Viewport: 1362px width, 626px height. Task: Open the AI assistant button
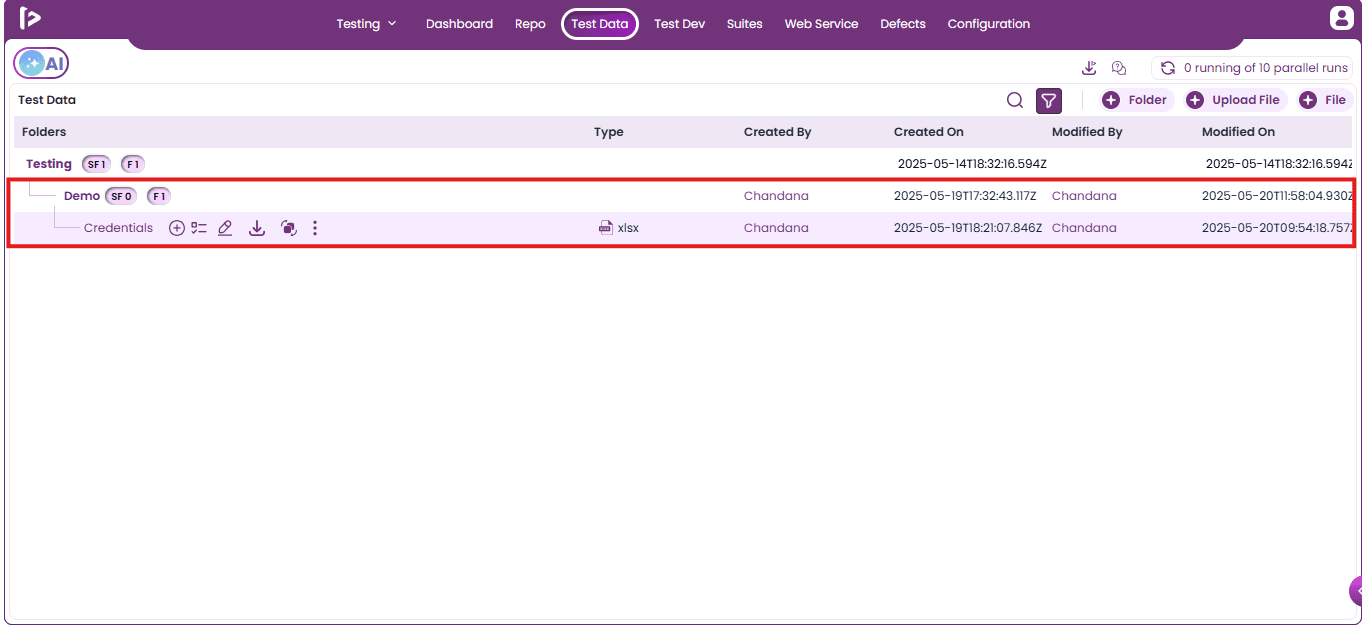[41, 63]
